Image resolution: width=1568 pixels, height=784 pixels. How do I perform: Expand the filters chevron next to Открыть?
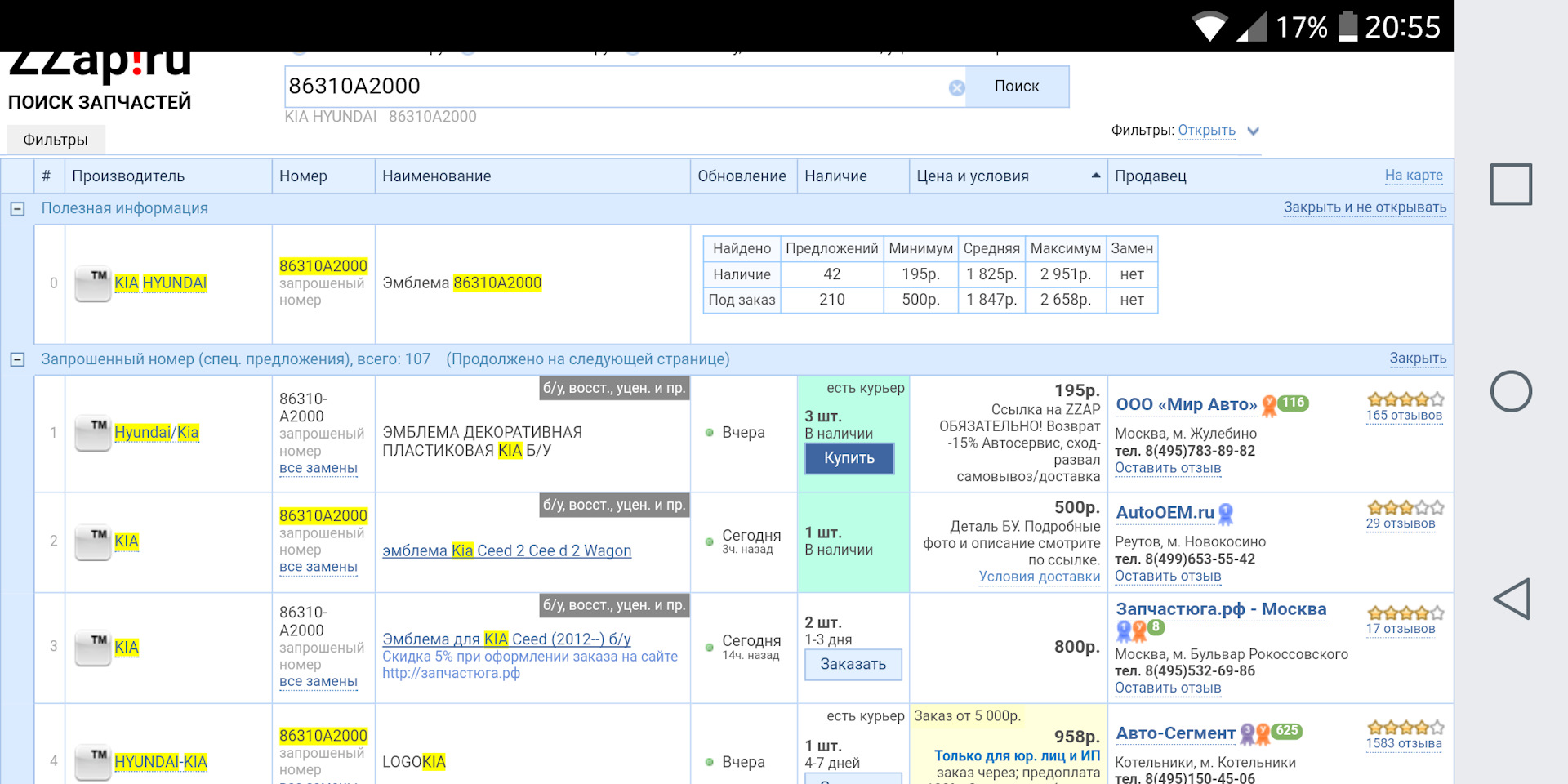(x=1253, y=131)
